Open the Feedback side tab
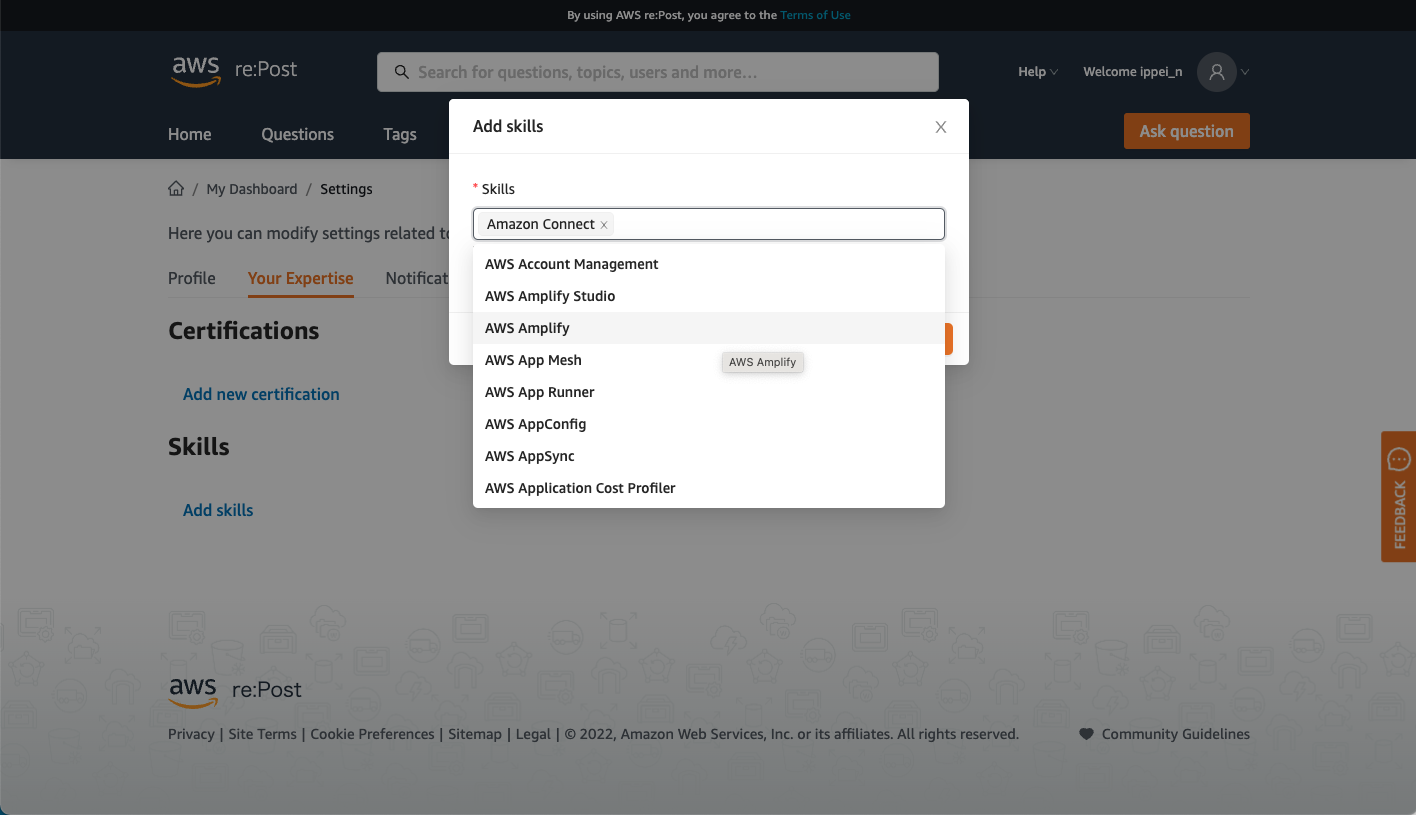Screen dimensions: 1416x815 1398,496
